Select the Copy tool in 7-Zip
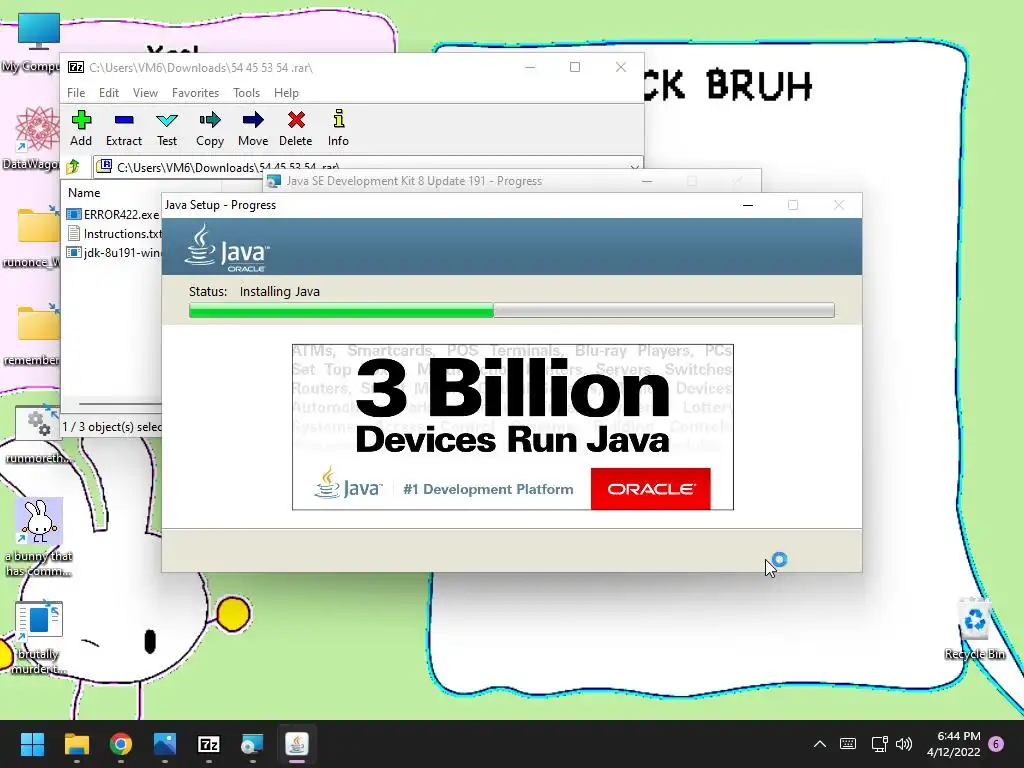This screenshot has width=1024, height=768. point(210,129)
